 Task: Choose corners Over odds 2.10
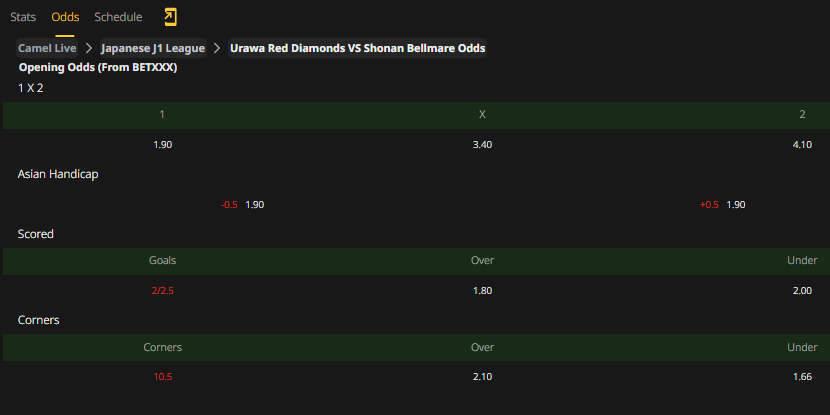(x=482, y=377)
